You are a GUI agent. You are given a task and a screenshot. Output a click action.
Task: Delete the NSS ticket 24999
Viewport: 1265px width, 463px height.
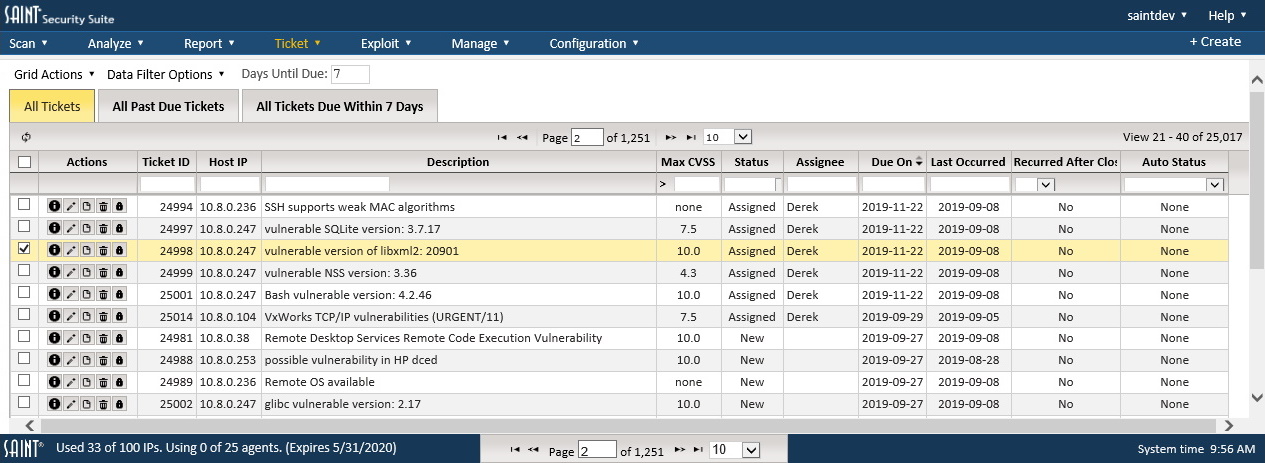(103, 273)
